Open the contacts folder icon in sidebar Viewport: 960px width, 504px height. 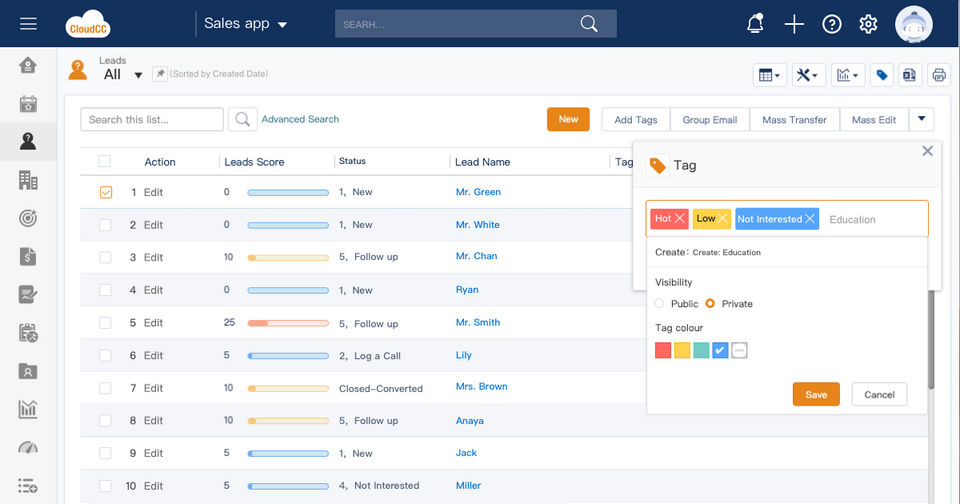(x=28, y=371)
